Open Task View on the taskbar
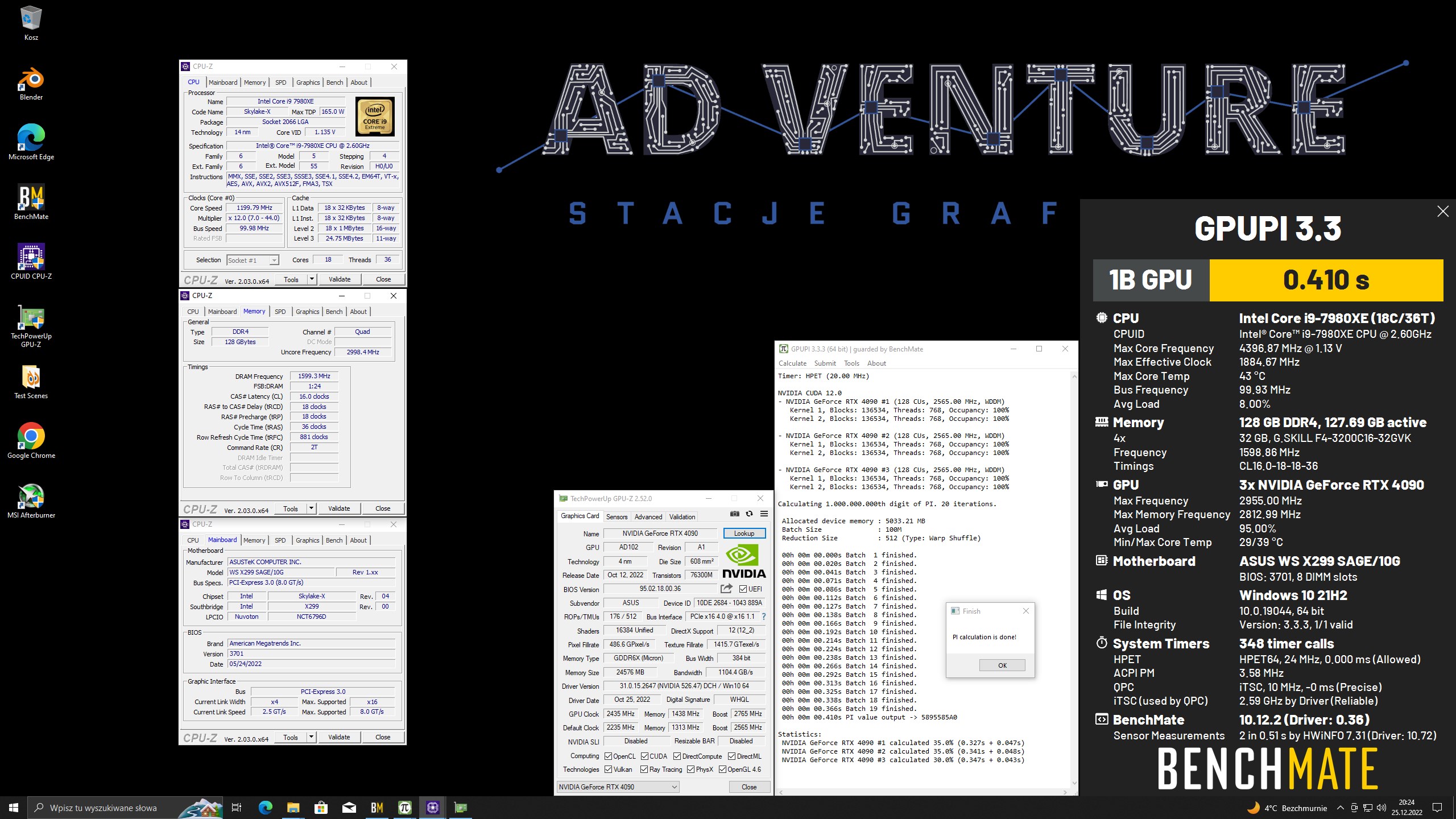This screenshot has height=819, width=1456. (237, 808)
